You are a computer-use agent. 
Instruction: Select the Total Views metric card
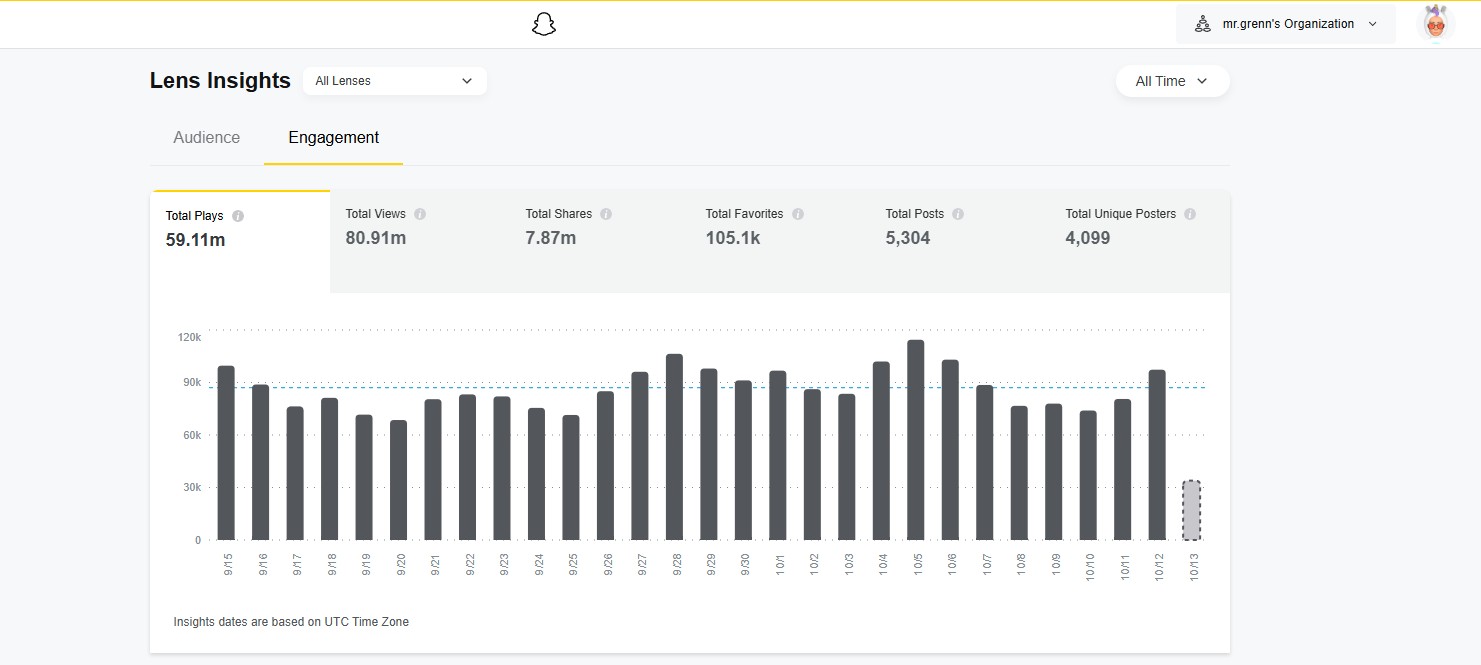[x=419, y=240]
